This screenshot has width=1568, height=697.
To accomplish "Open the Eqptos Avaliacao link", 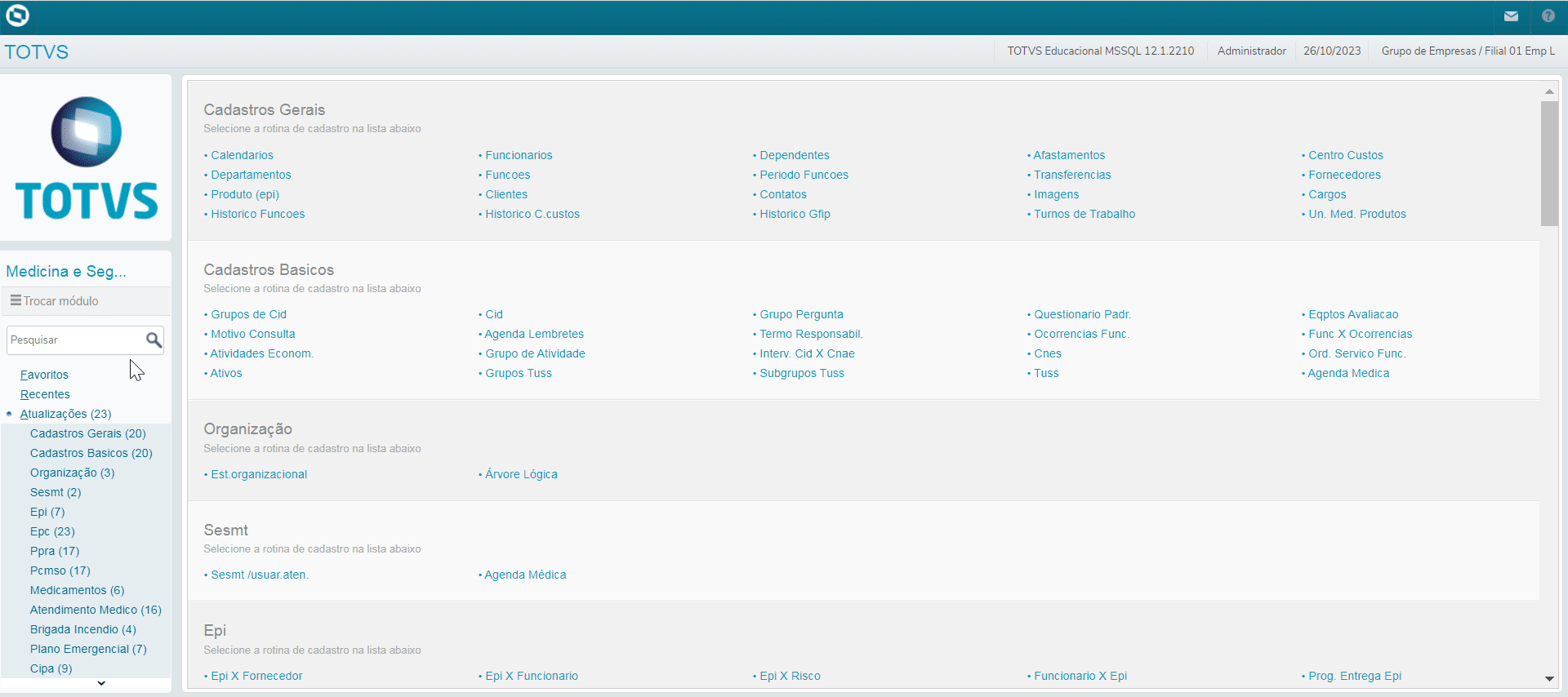I will point(1353,314).
